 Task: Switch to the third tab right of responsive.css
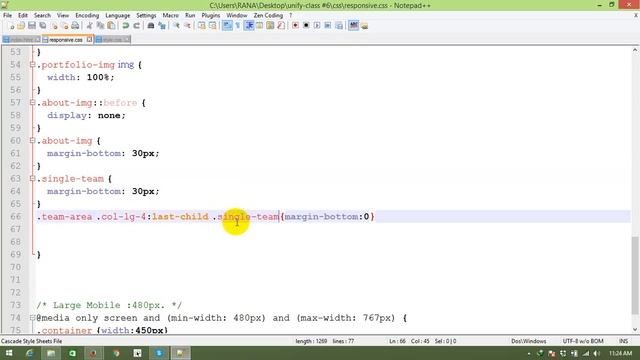(x=113, y=40)
